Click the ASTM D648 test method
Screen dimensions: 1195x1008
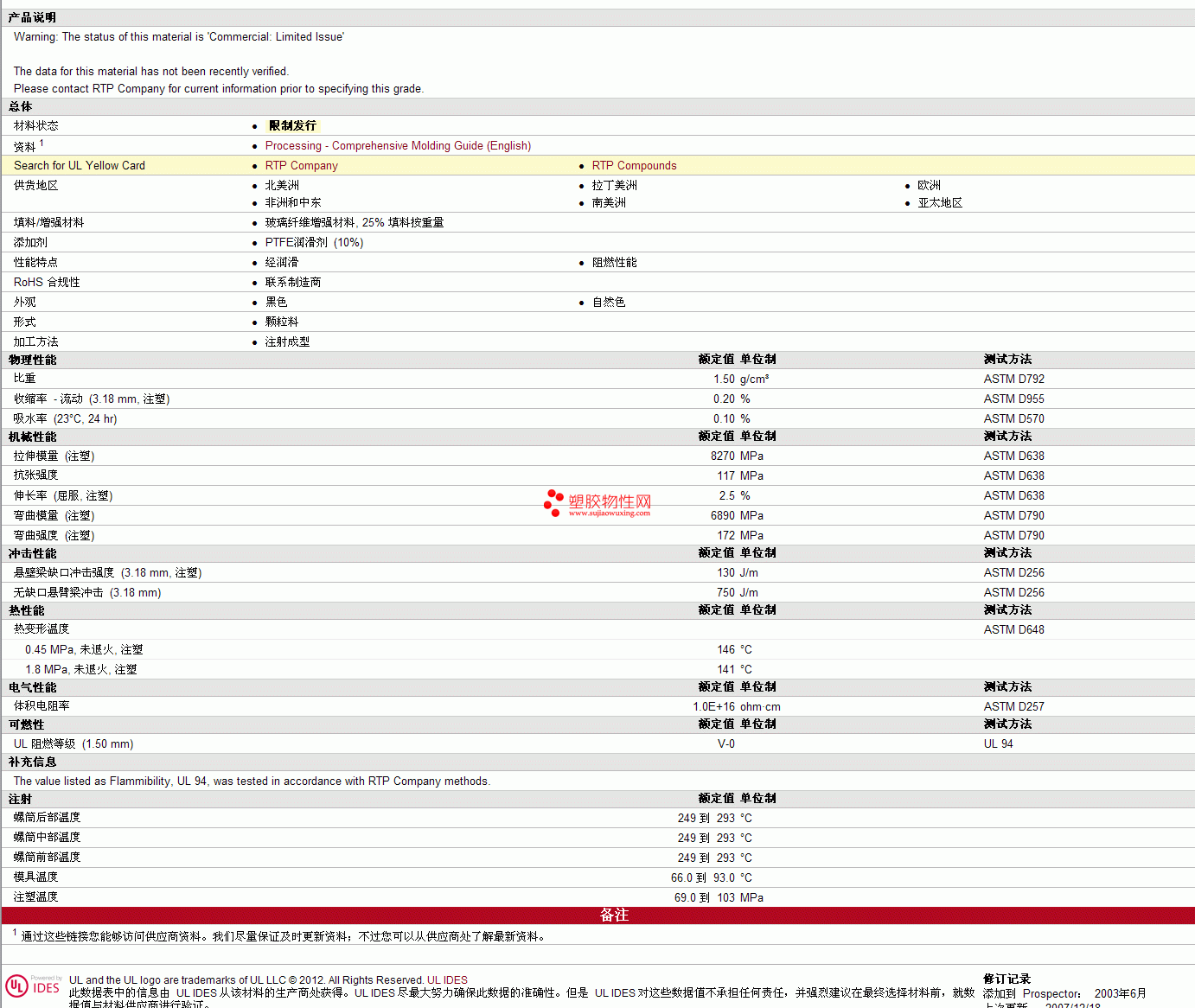1013,630
